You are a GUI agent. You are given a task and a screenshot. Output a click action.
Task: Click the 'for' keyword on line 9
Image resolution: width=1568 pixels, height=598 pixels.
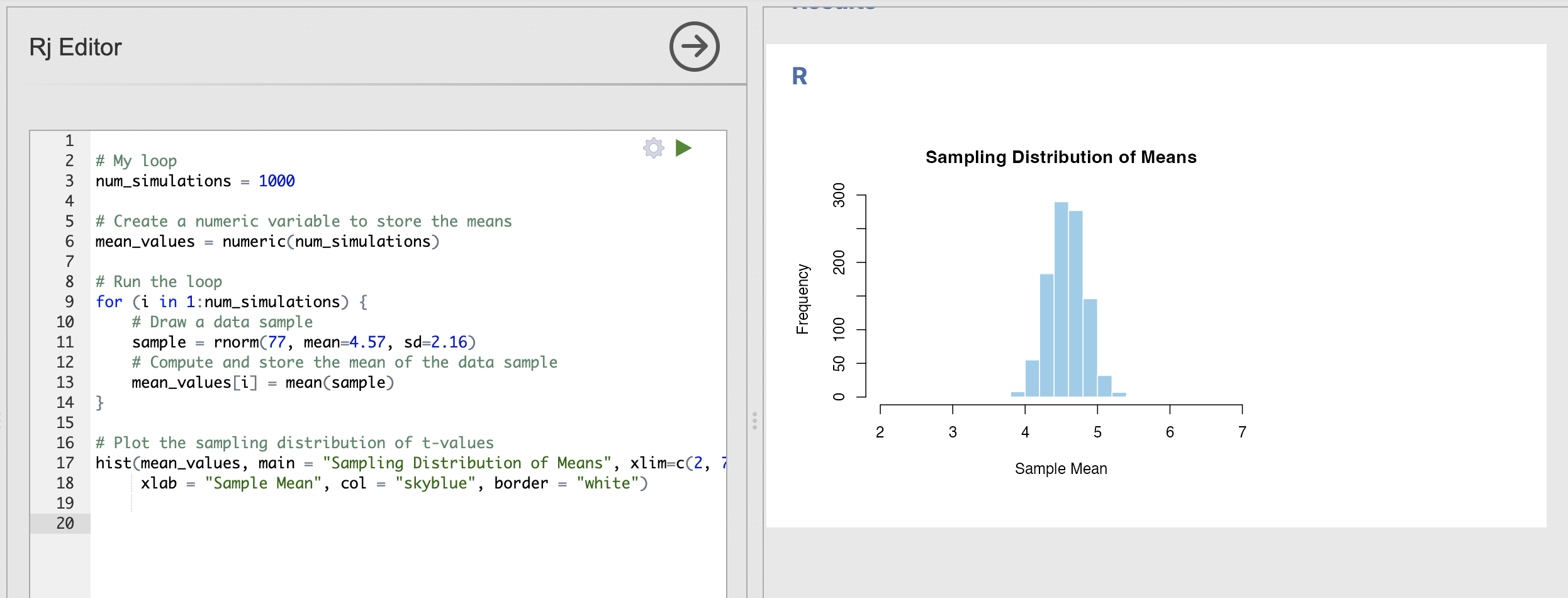click(x=109, y=302)
